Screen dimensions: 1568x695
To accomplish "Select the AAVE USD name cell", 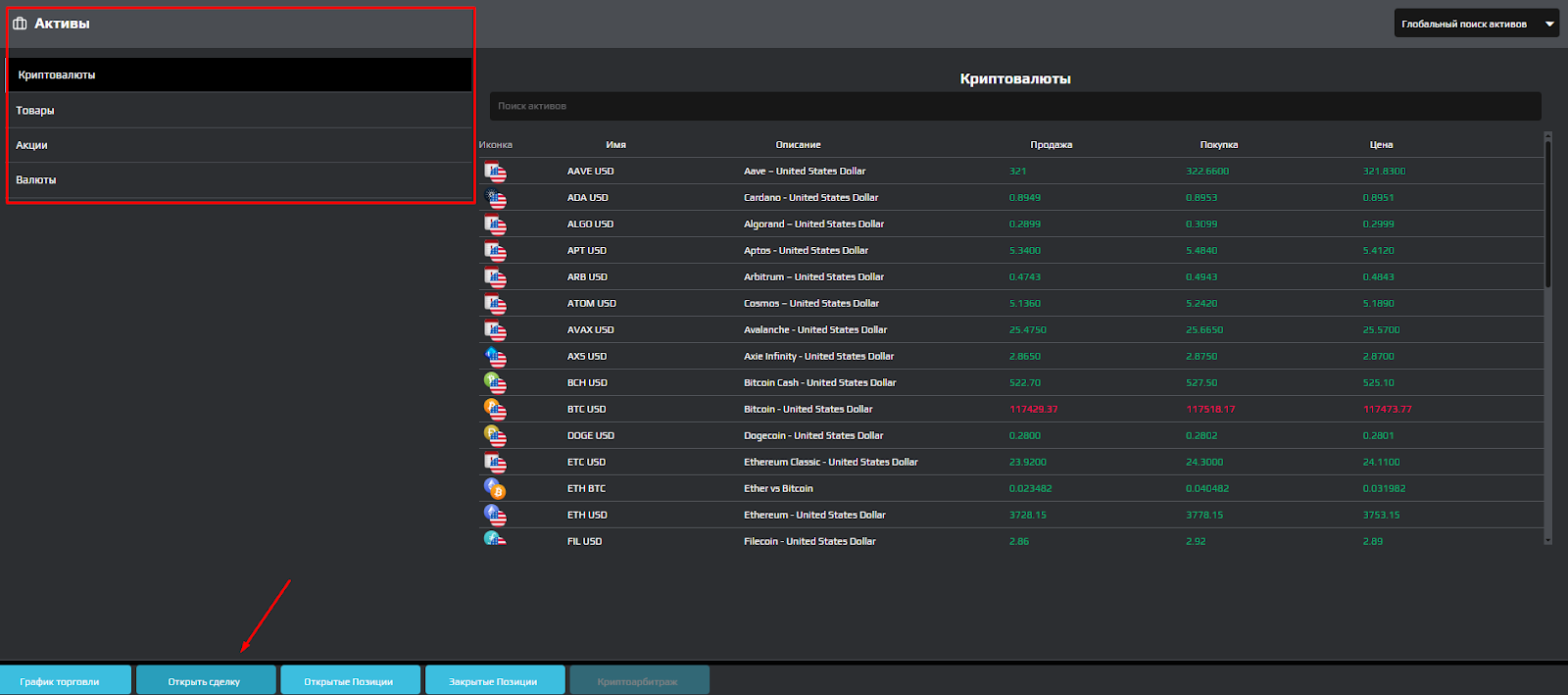I will [590, 172].
